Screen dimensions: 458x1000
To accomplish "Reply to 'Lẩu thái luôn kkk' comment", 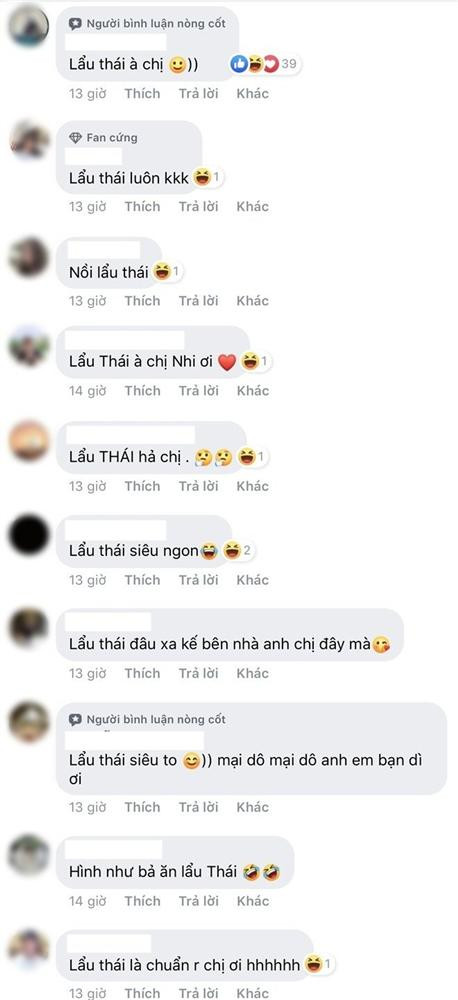I will (198, 207).
